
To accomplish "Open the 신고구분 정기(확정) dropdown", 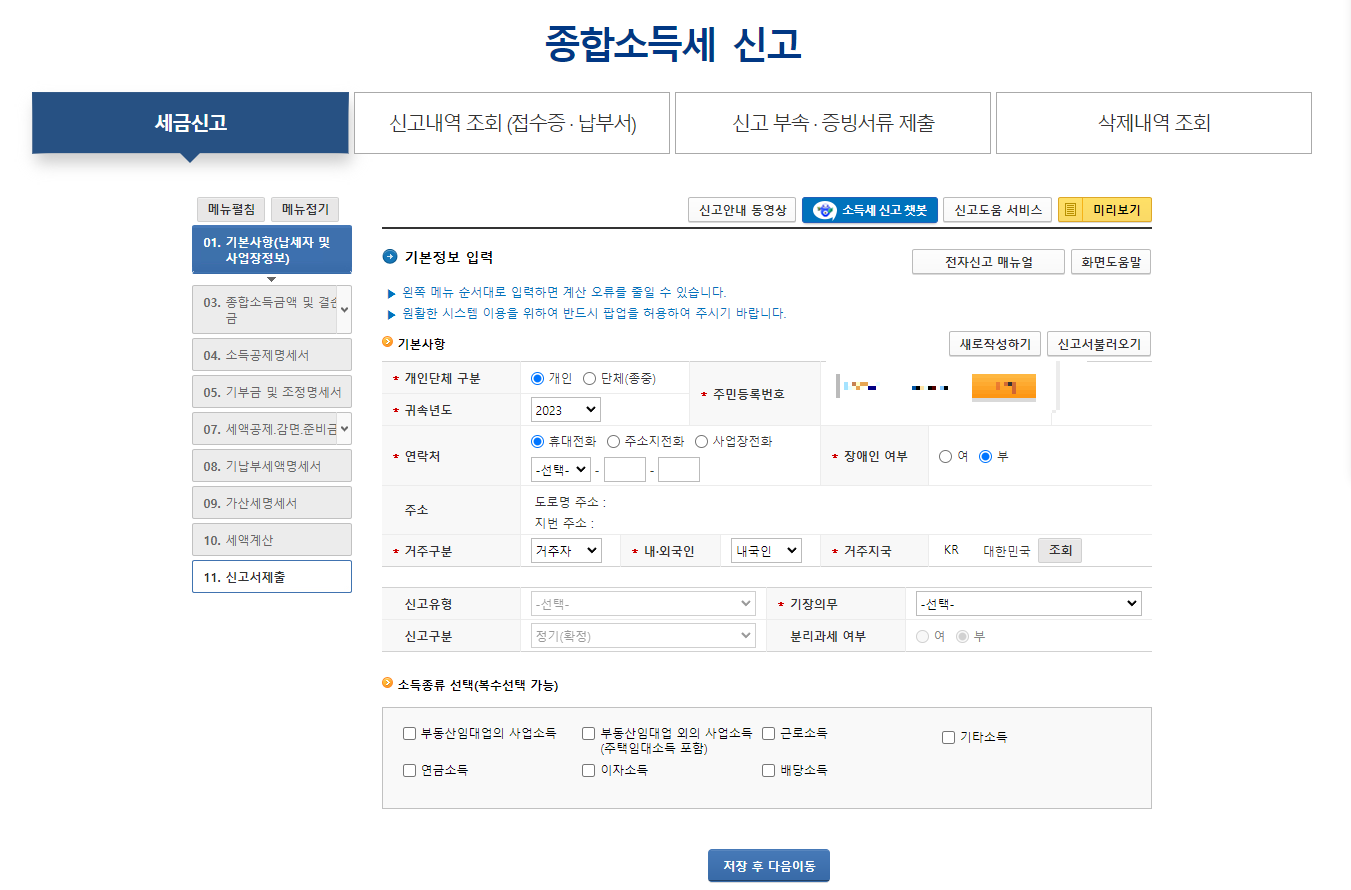I will [643, 636].
